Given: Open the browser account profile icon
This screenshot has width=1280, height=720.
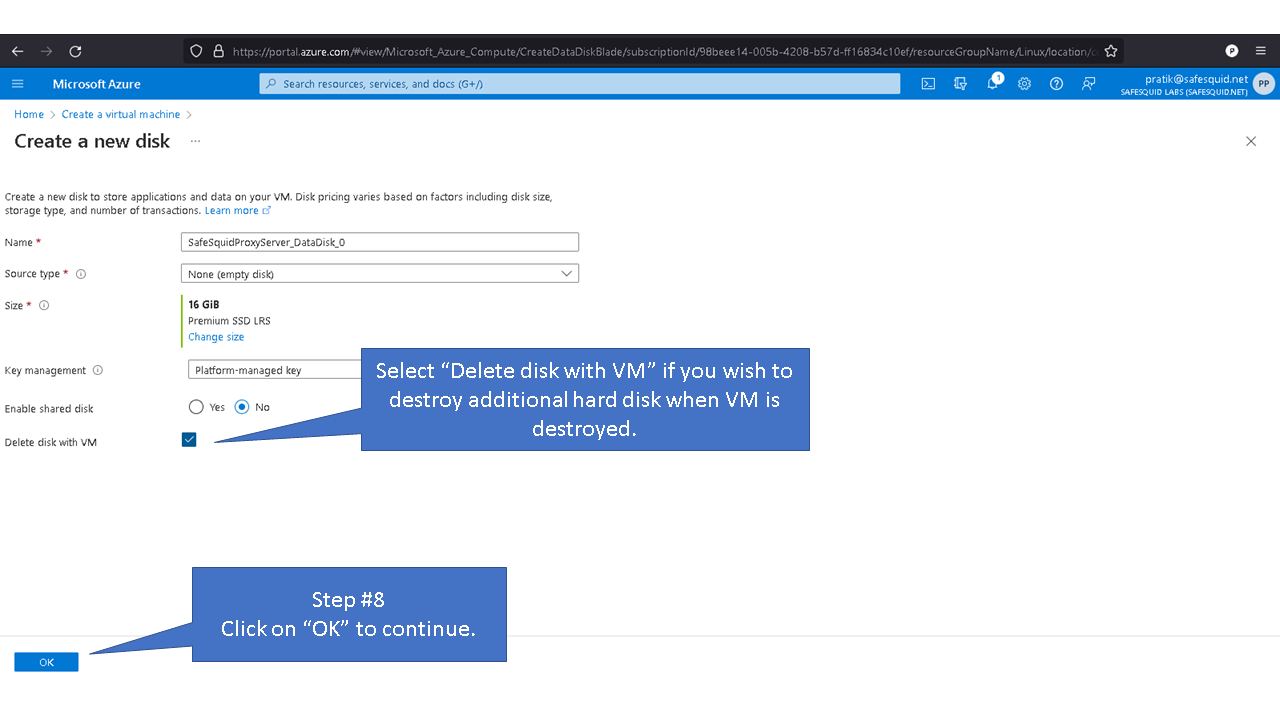Looking at the screenshot, I should [x=1232, y=51].
